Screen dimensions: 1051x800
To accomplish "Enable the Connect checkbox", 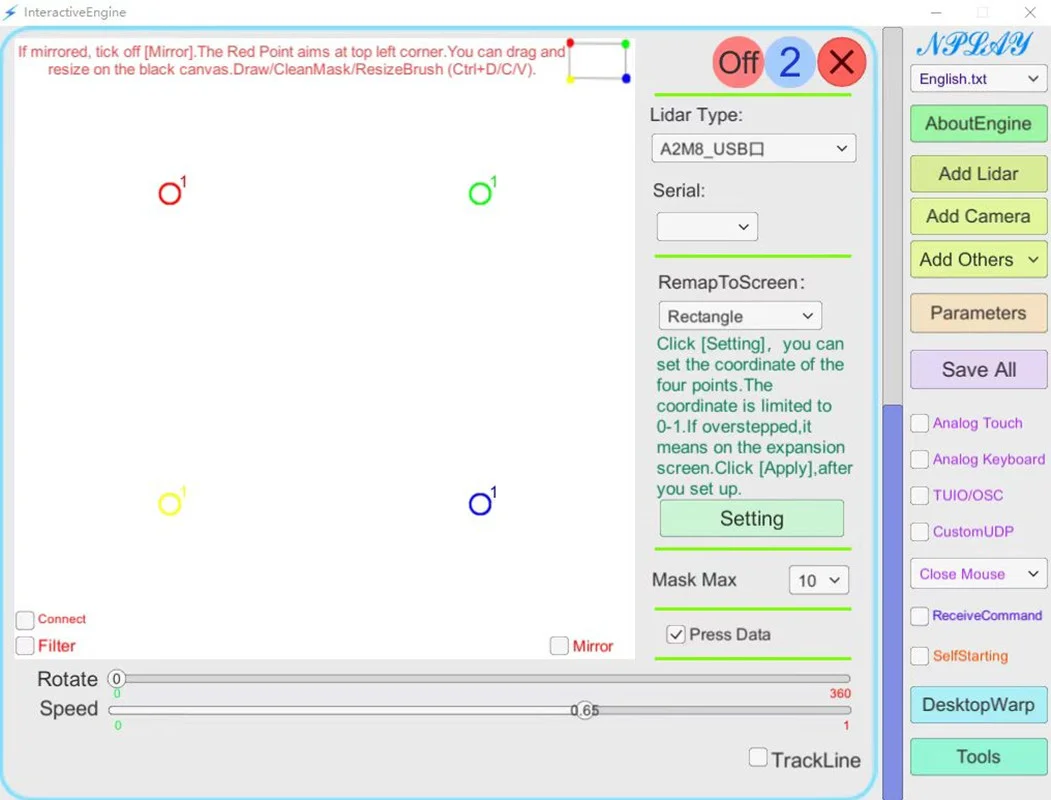I will [25, 620].
